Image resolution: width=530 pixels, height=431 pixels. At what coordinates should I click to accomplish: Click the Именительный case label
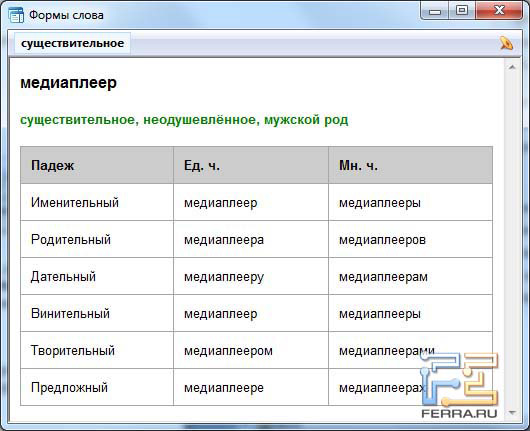click(75, 203)
